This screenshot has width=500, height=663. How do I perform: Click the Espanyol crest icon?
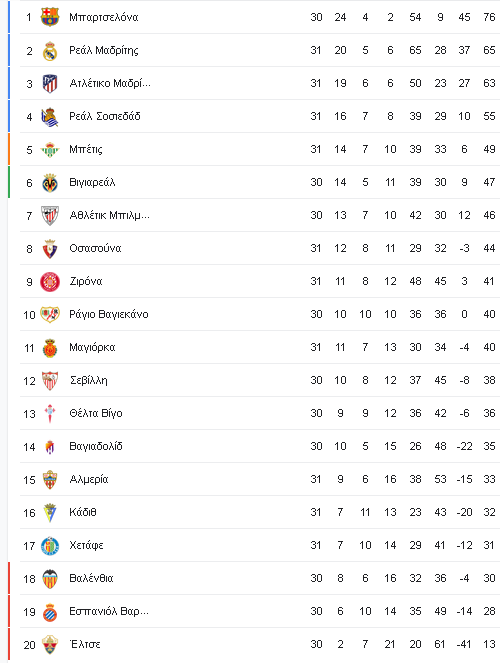[50, 612]
